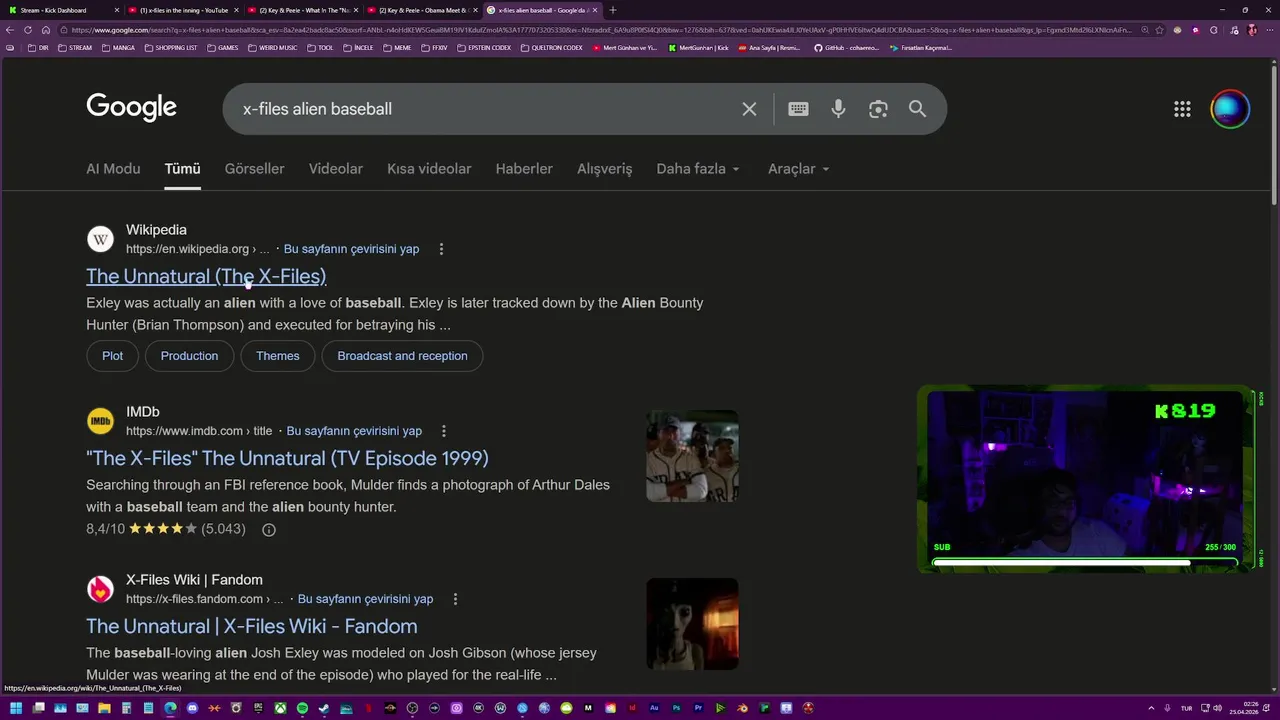This screenshot has width=1280, height=720.
Task: Open the Wikipedia result options menu
Action: [441, 249]
